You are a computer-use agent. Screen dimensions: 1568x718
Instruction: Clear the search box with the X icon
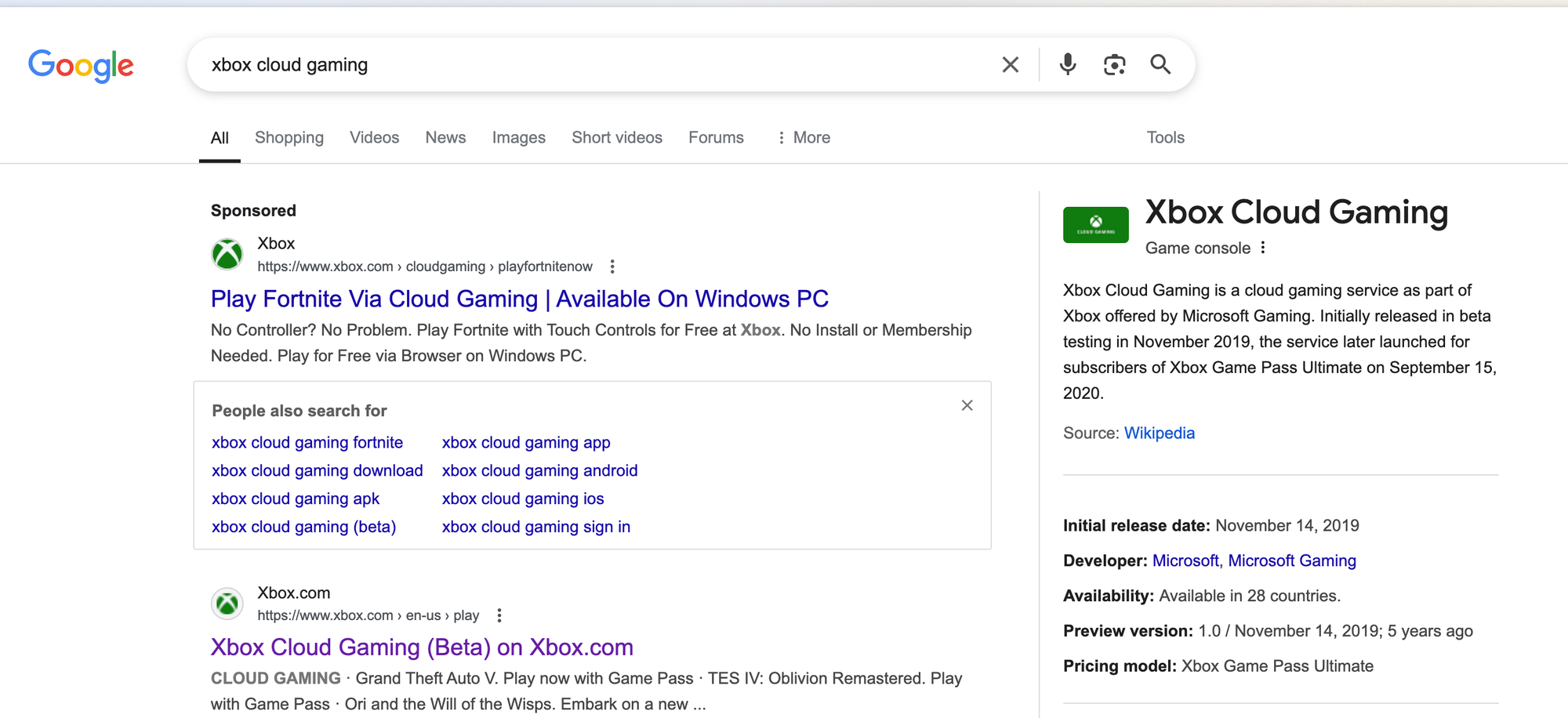pos(1010,64)
